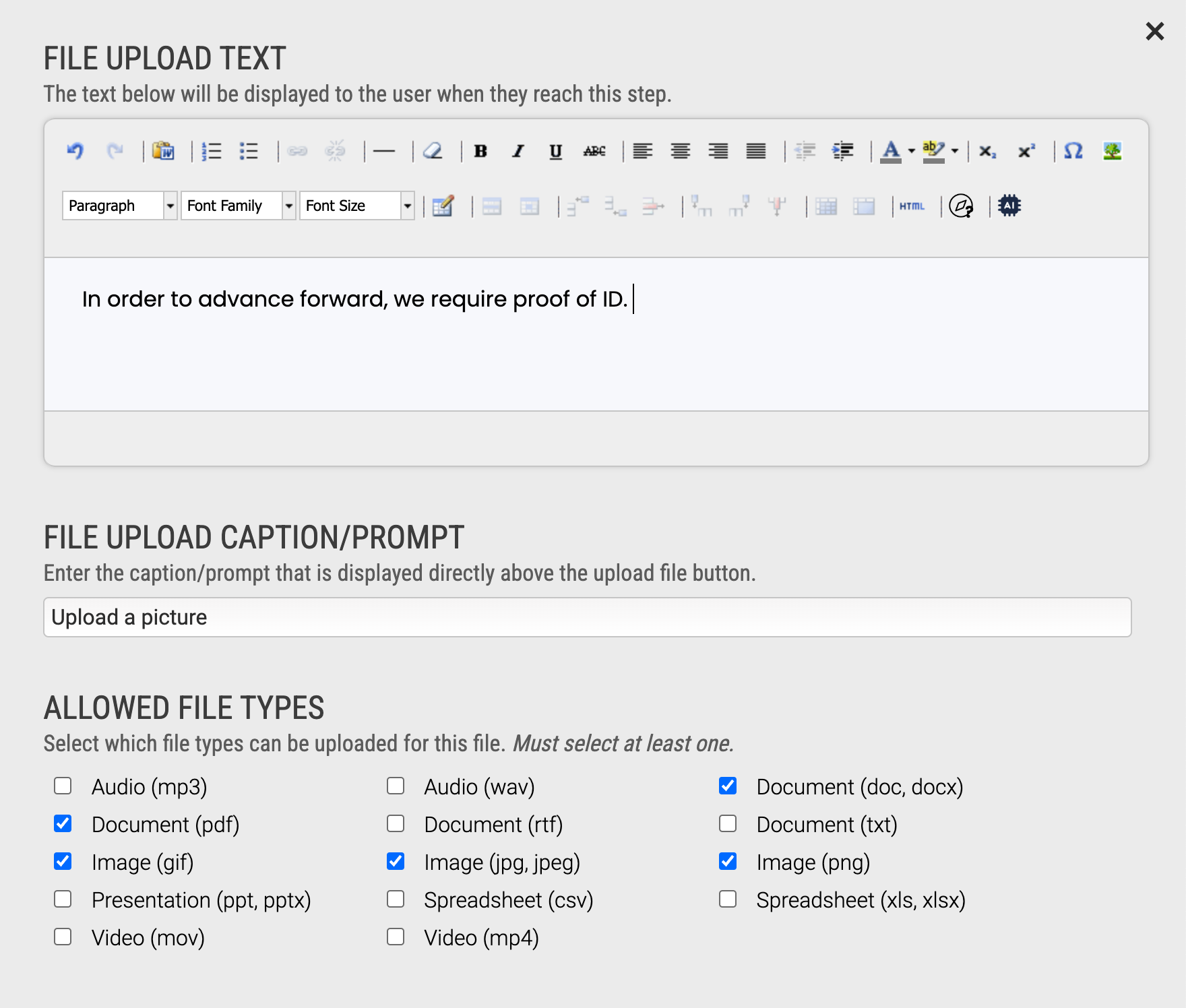This screenshot has height=1008, width=1186.
Task: Align text to the right
Action: click(x=718, y=151)
